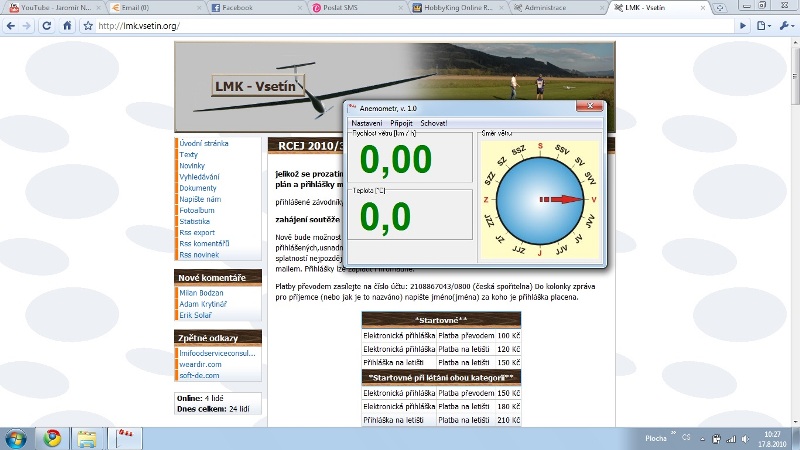Click the browser back arrow

click(11, 26)
